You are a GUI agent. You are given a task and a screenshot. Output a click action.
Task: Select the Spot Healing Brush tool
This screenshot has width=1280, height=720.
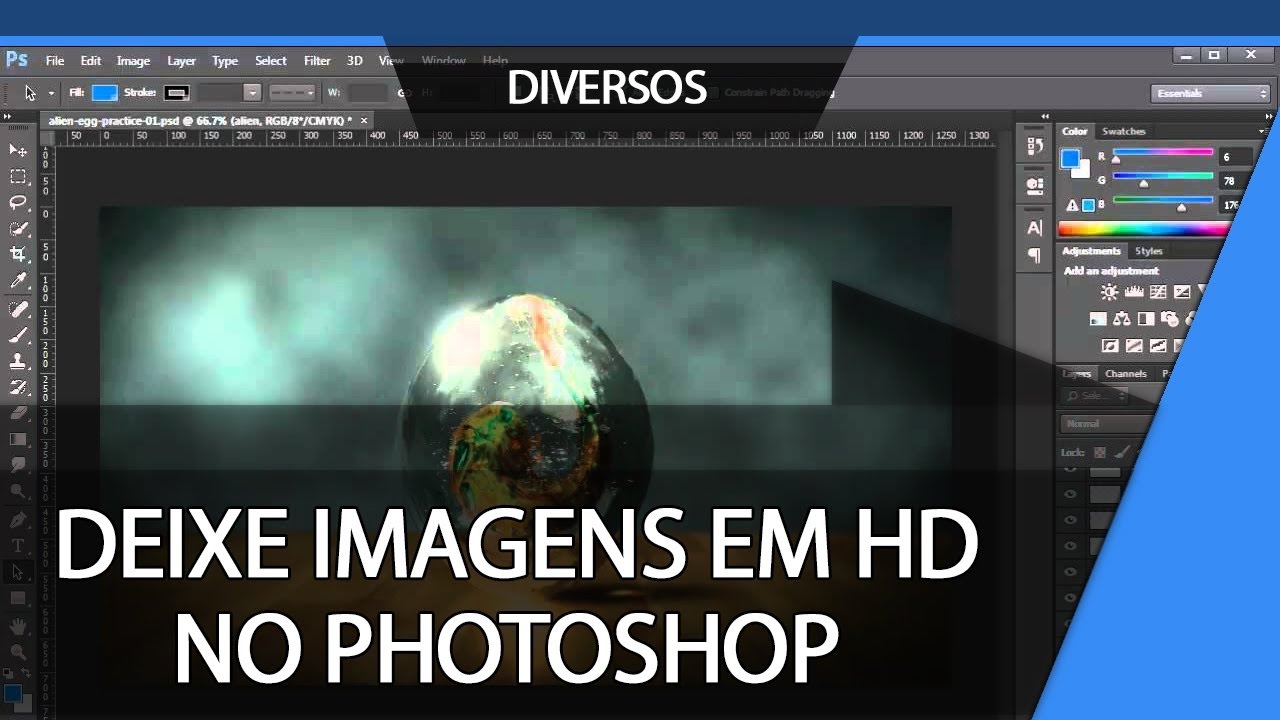pyautogui.click(x=18, y=309)
